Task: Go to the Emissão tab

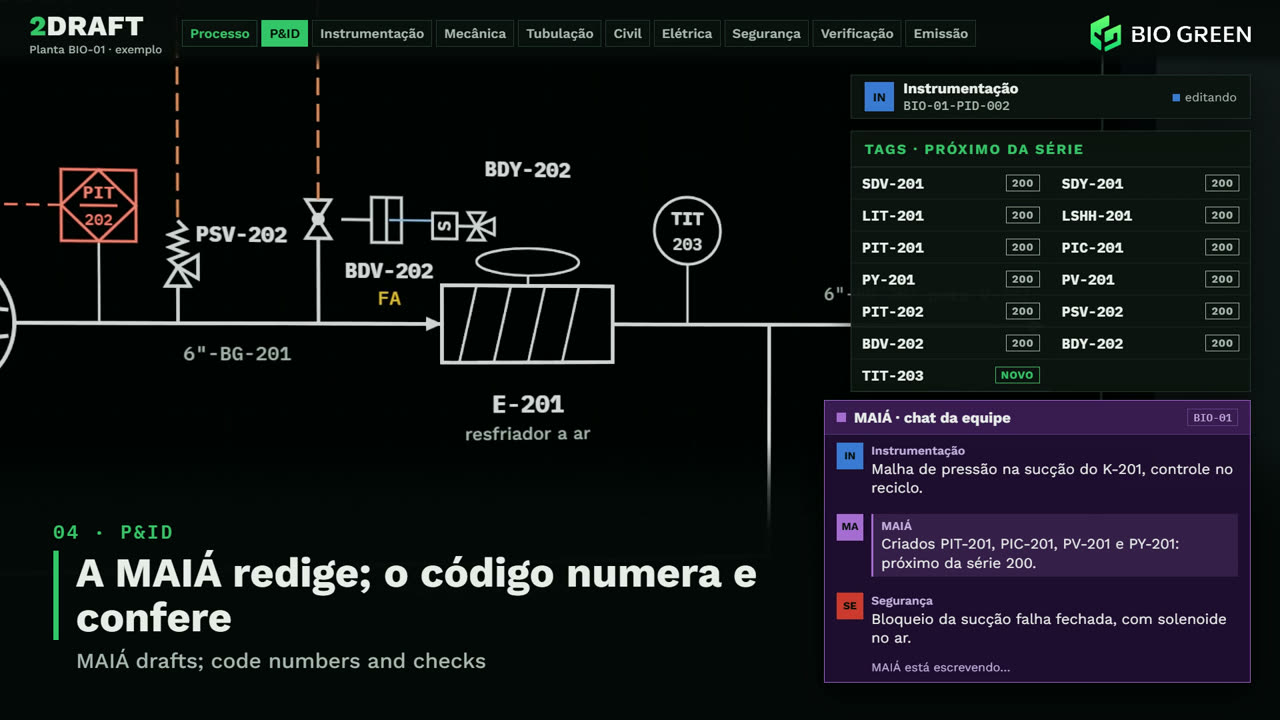Action: (941, 34)
